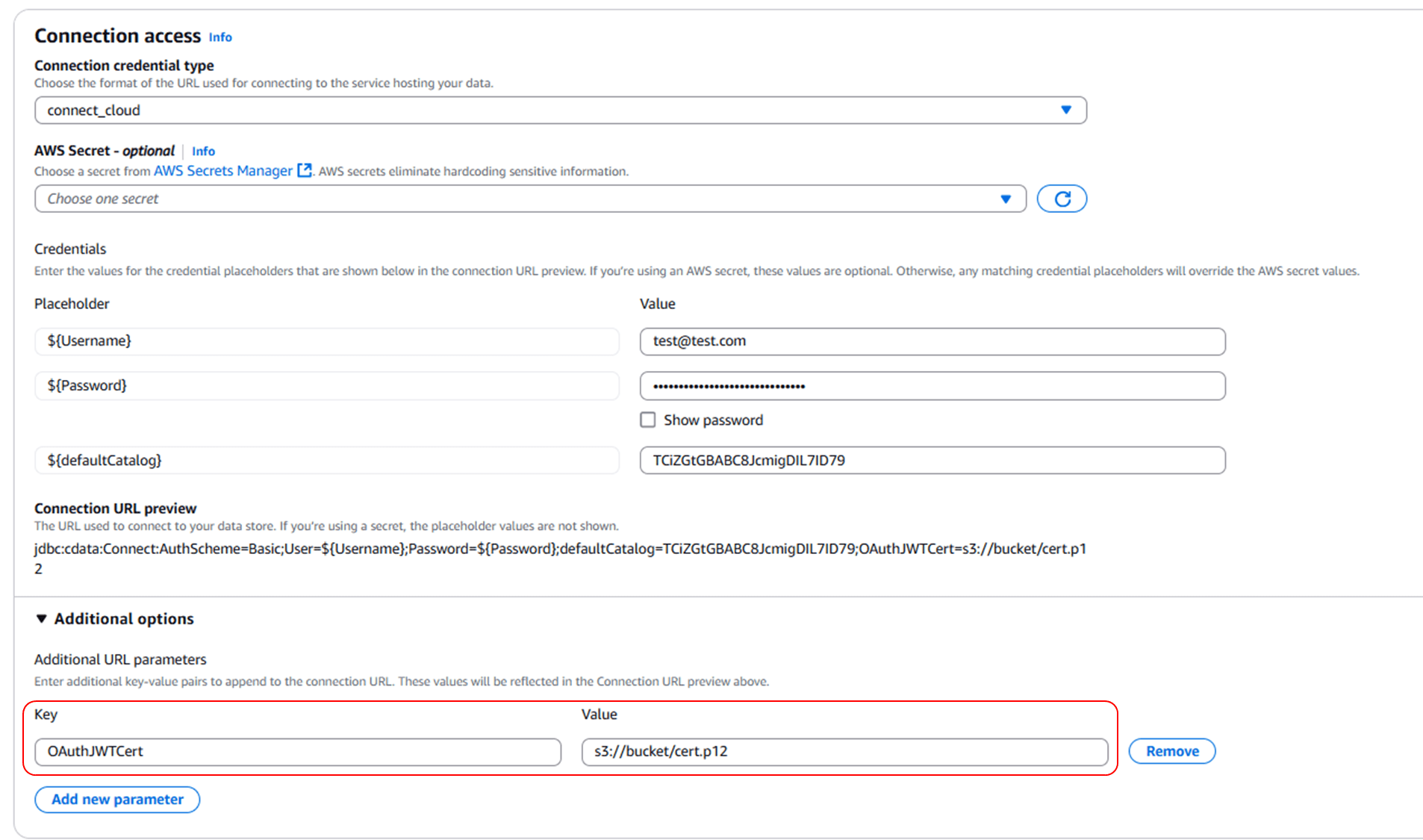Screen dimensions: 1423x840
Task: Click the hidden password value field
Action: pyautogui.click(x=932, y=385)
